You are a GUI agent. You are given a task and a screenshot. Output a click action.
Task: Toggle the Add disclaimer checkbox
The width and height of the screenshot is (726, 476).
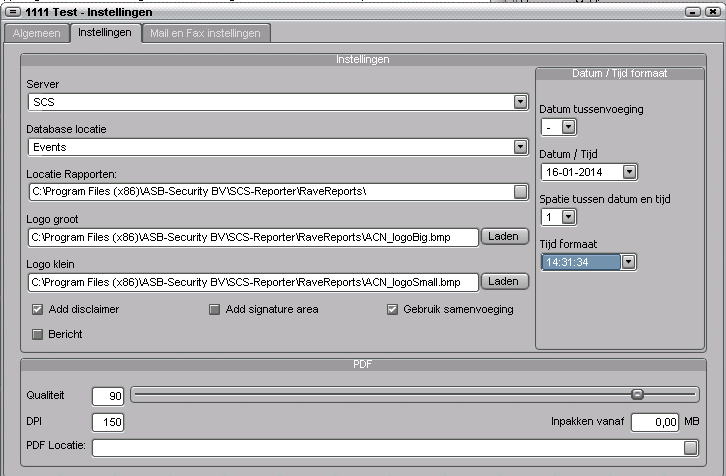(x=38, y=309)
